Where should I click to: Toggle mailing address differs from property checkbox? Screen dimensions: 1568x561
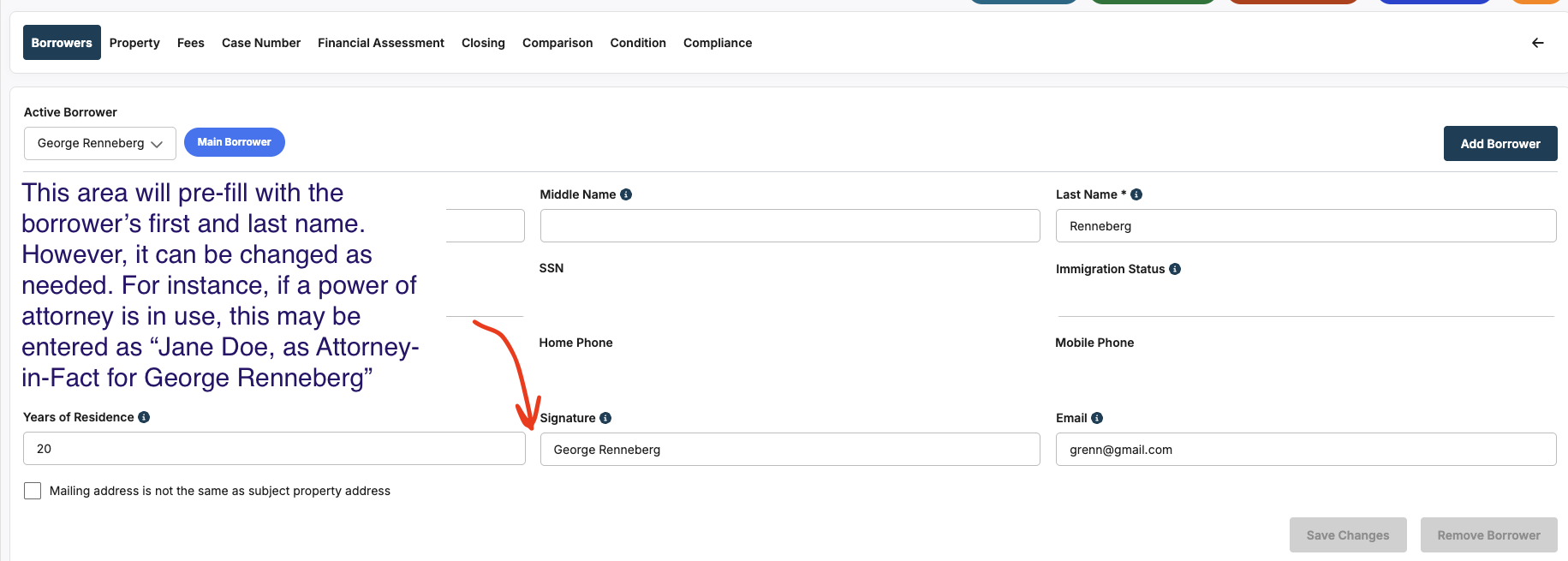pos(33,491)
